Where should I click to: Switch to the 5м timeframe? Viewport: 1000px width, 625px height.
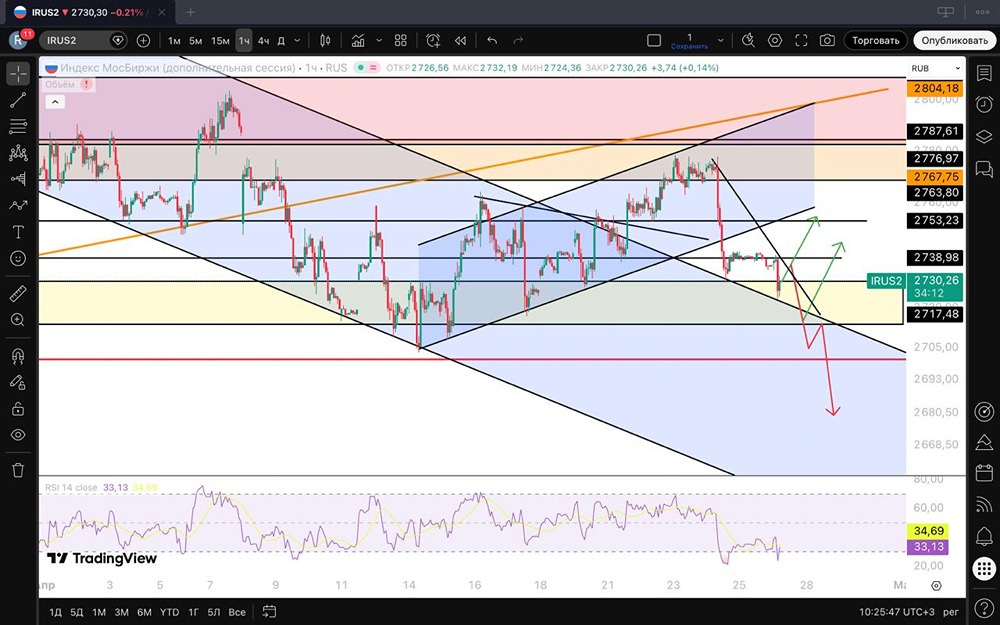[x=195, y=40]
